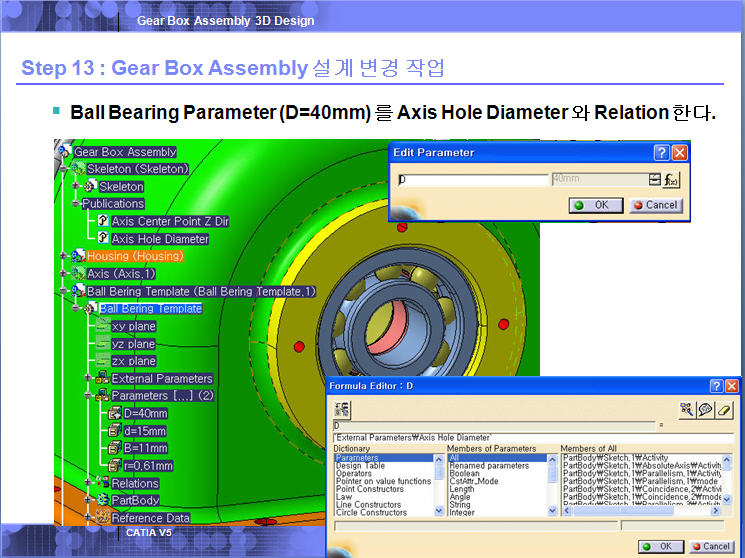Click the D=40mm parameter icon in tree
The image size is (745, 558).
pyautogui.click(x=114, y=413)
